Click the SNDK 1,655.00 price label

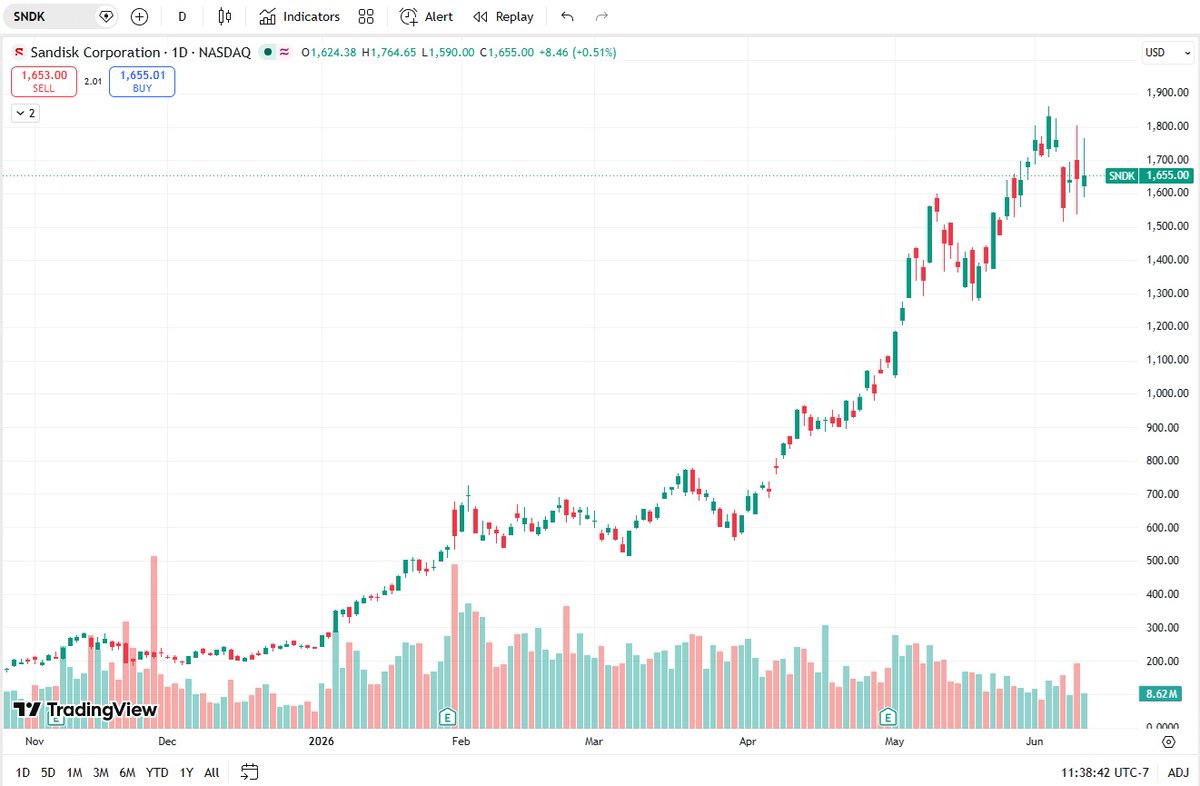(1149, 176)
